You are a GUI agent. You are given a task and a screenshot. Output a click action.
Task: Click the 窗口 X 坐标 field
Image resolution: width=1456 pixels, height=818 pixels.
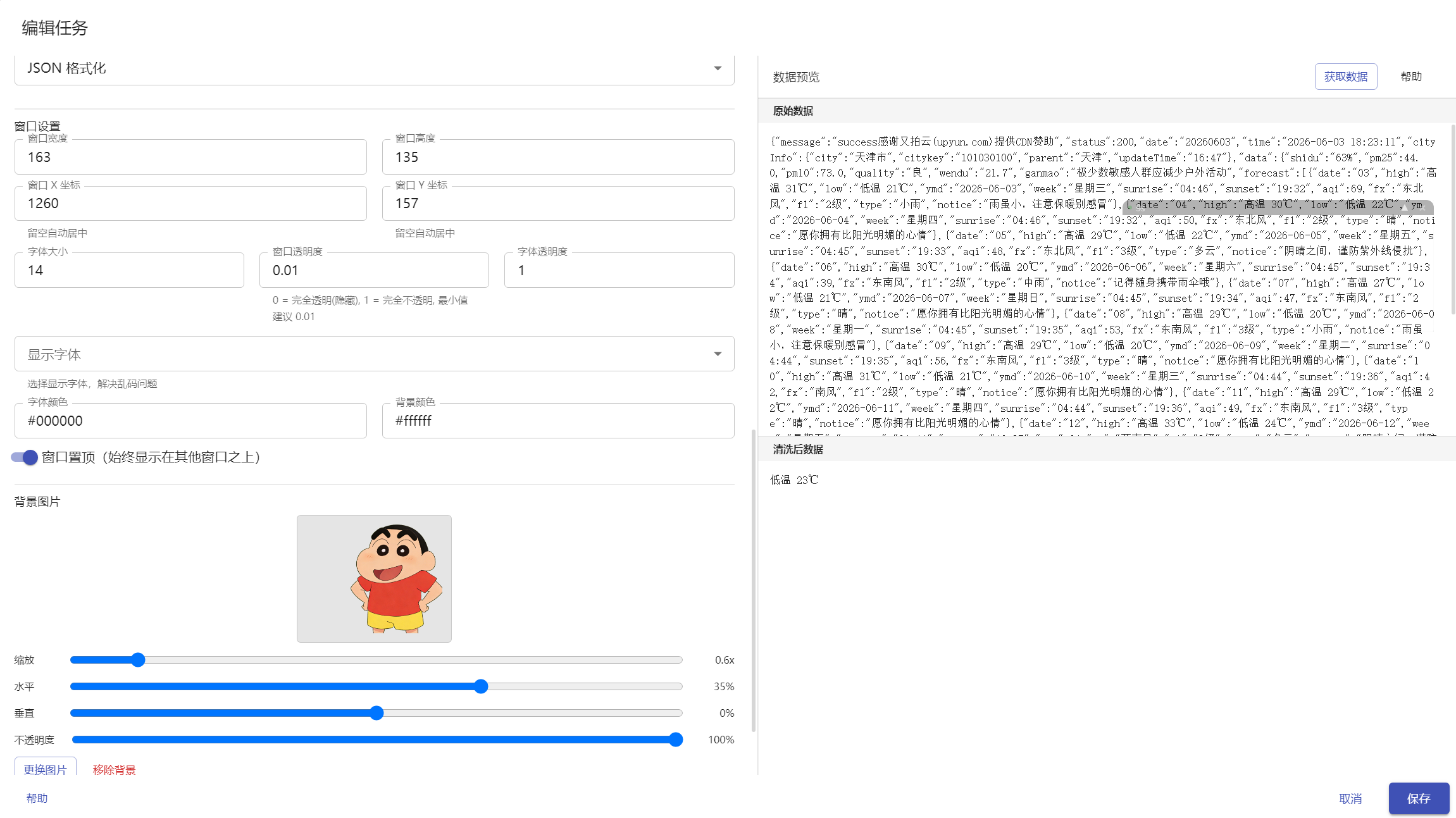[x=190, y=203]
